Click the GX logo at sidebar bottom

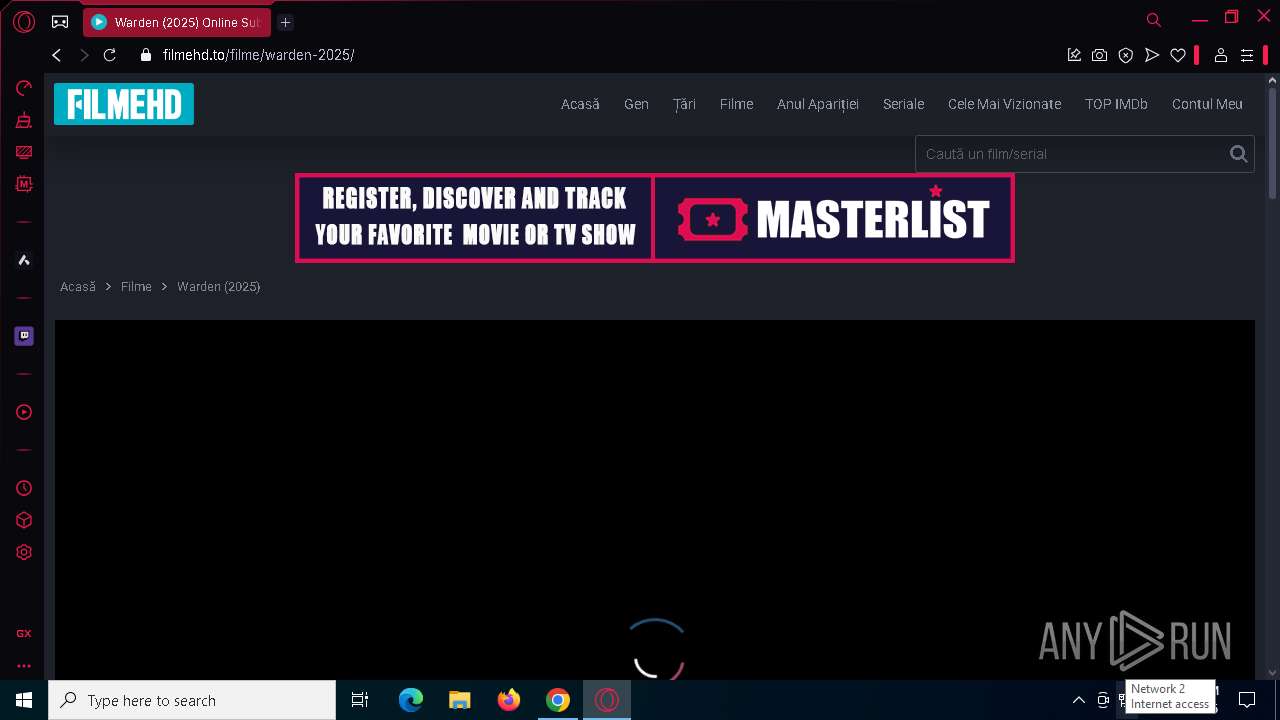click(24, 633)
